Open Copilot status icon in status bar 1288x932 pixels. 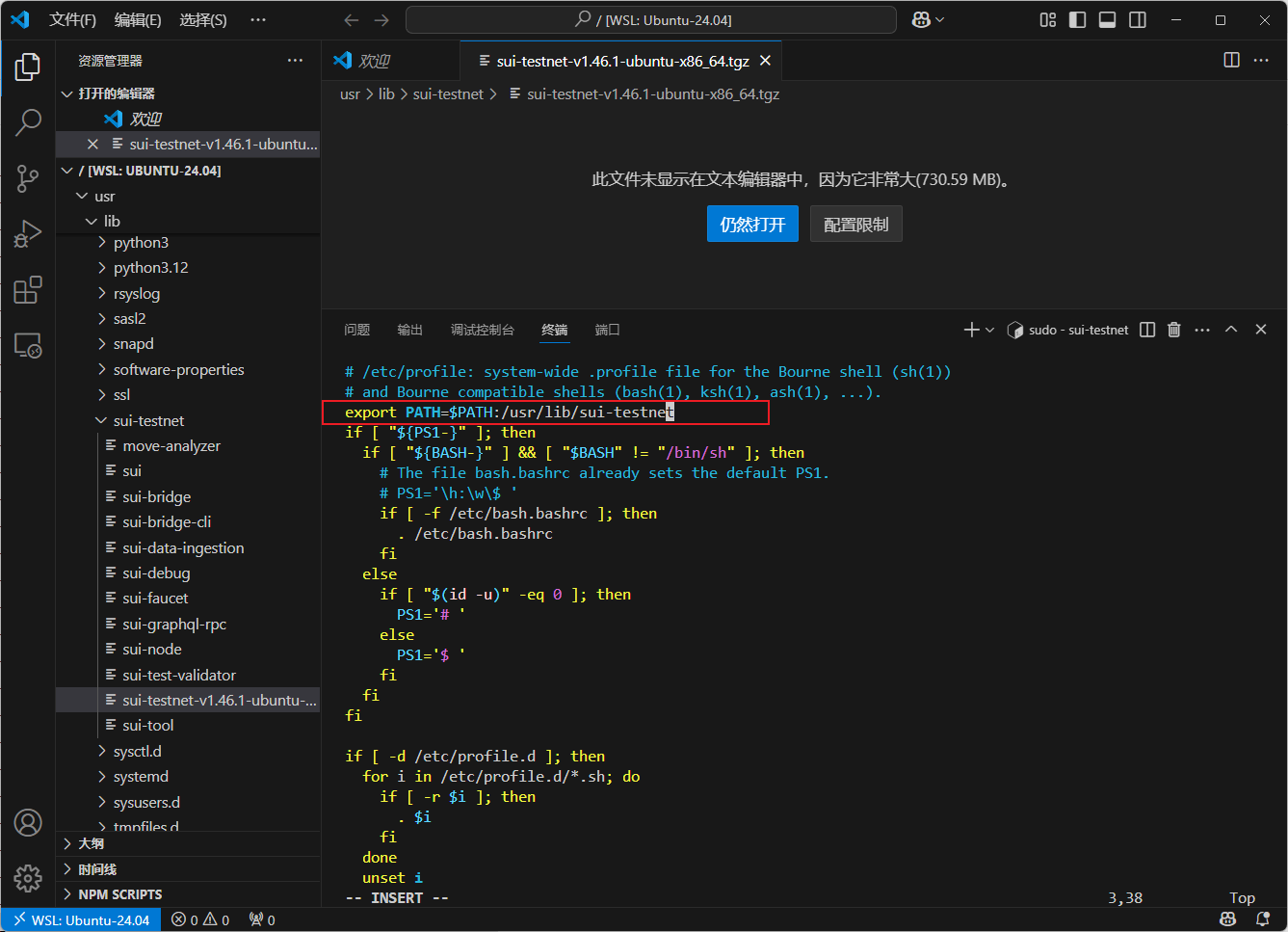pos(1228,920)
